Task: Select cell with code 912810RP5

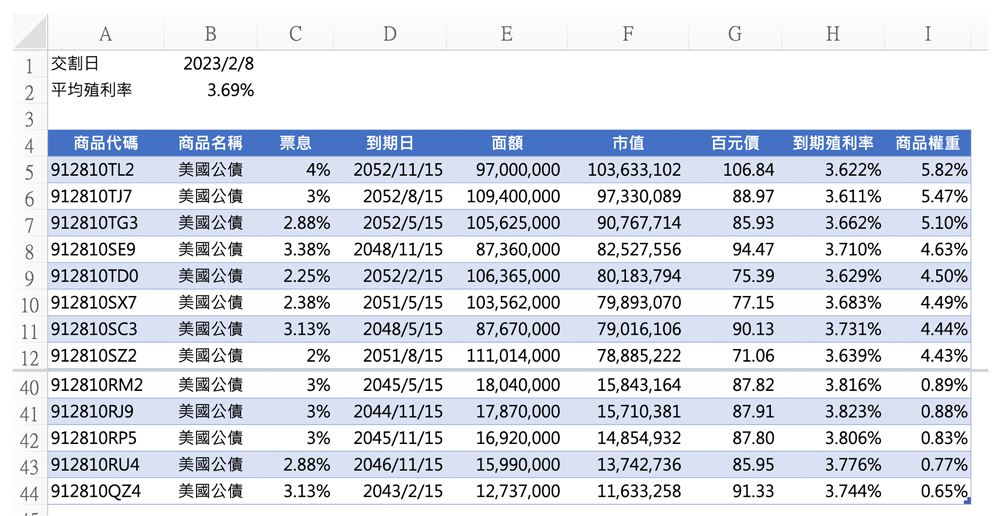Action: pos(106,438)
